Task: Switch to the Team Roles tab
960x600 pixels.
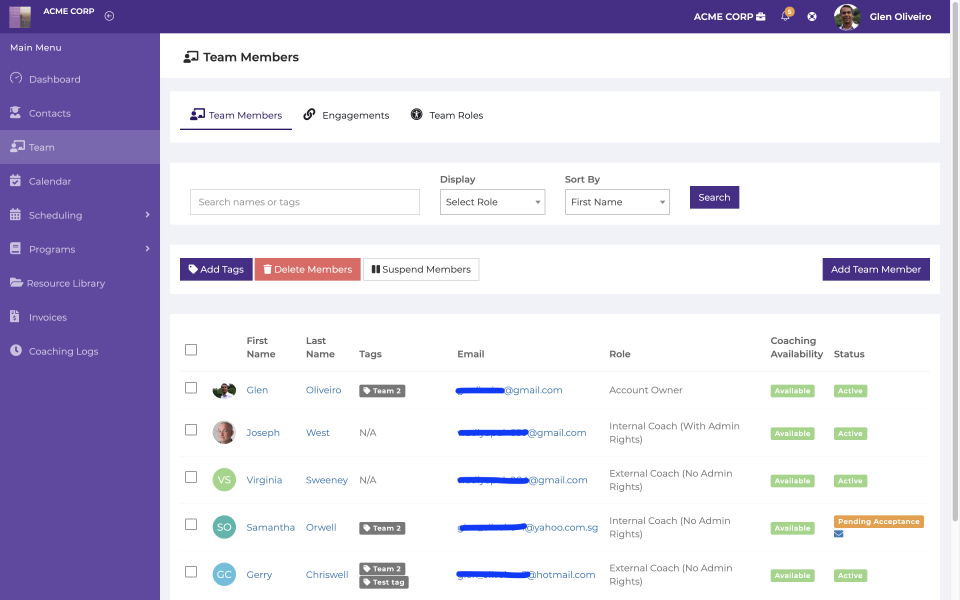Action: coord(446,115)
